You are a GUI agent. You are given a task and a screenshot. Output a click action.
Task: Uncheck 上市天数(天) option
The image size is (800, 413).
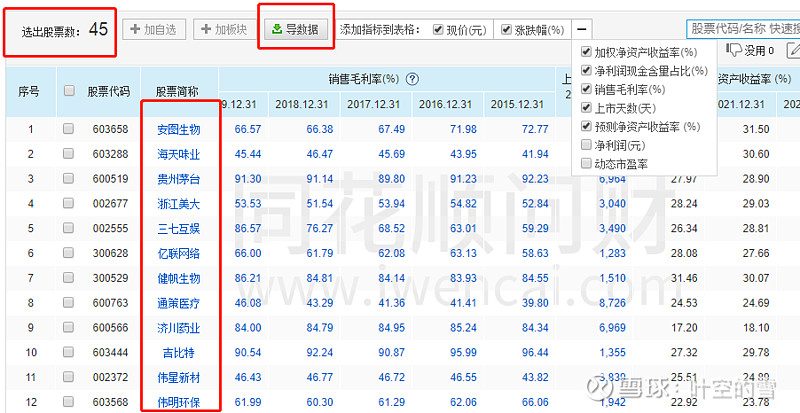(x=586, y=108)
